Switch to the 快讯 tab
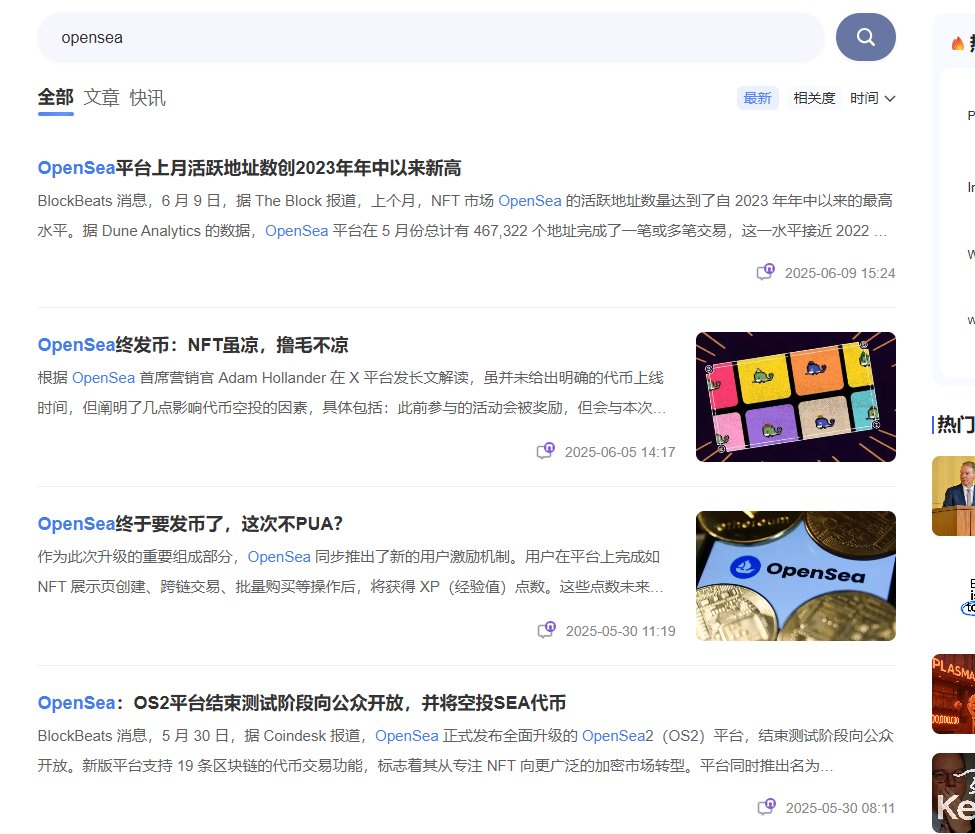The width and height of the screenshot is (975, 834). click(x=147, y=98)
